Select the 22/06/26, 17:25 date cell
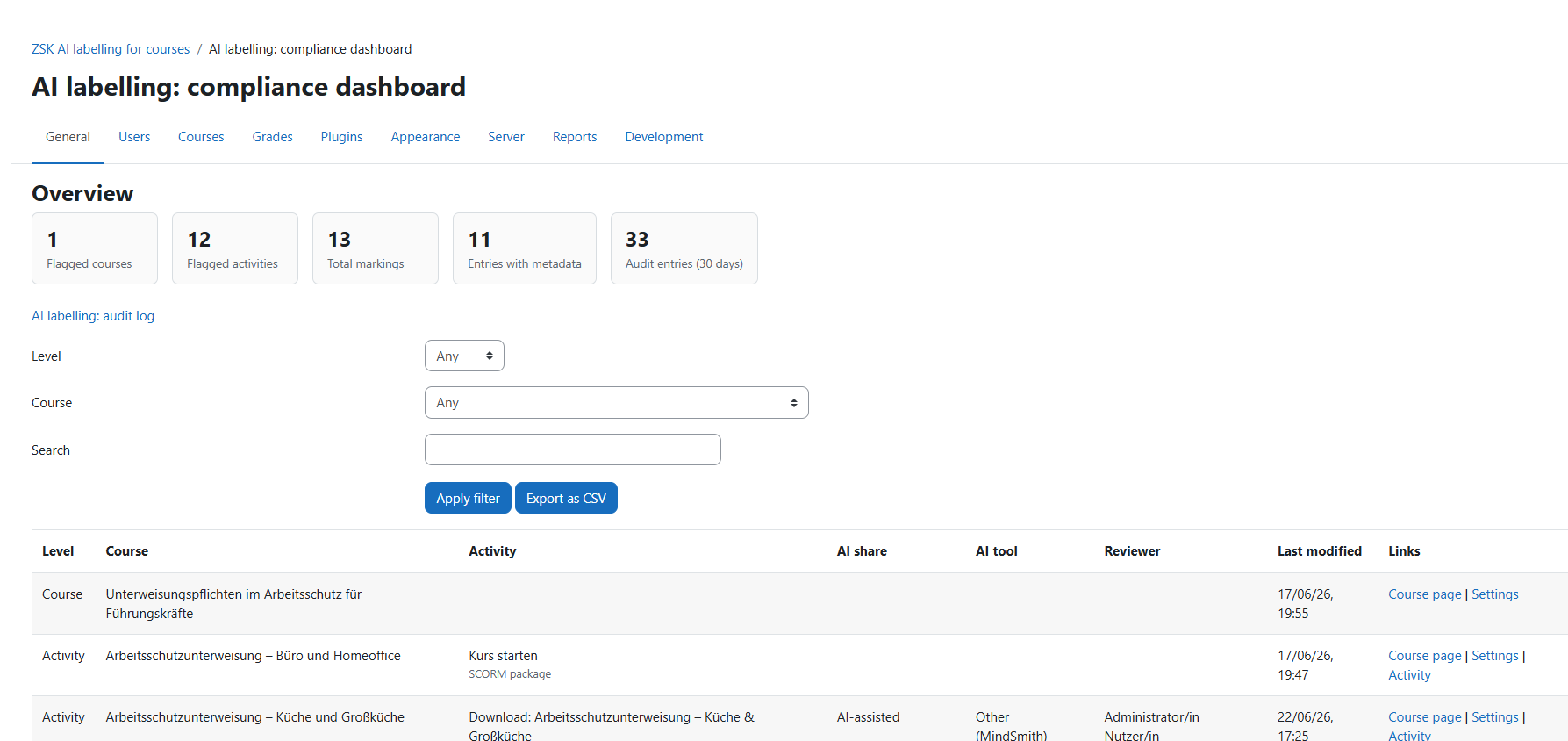Image resolution: width=1568 pixels, height=741 pixels. (x=1306, y=726)
